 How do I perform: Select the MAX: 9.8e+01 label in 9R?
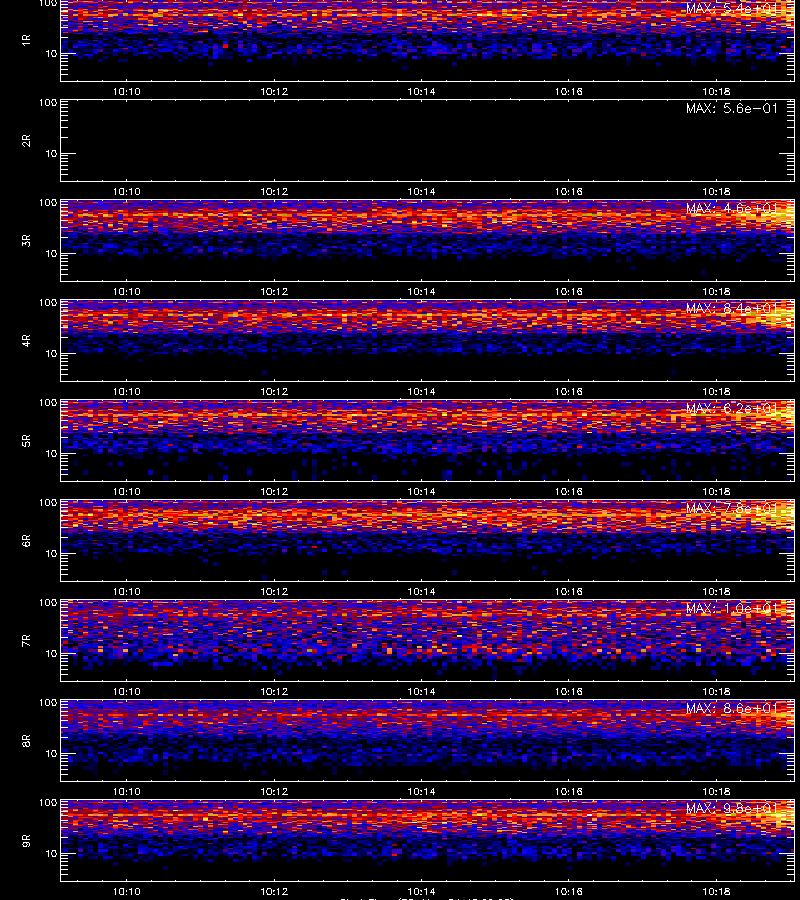732,808
